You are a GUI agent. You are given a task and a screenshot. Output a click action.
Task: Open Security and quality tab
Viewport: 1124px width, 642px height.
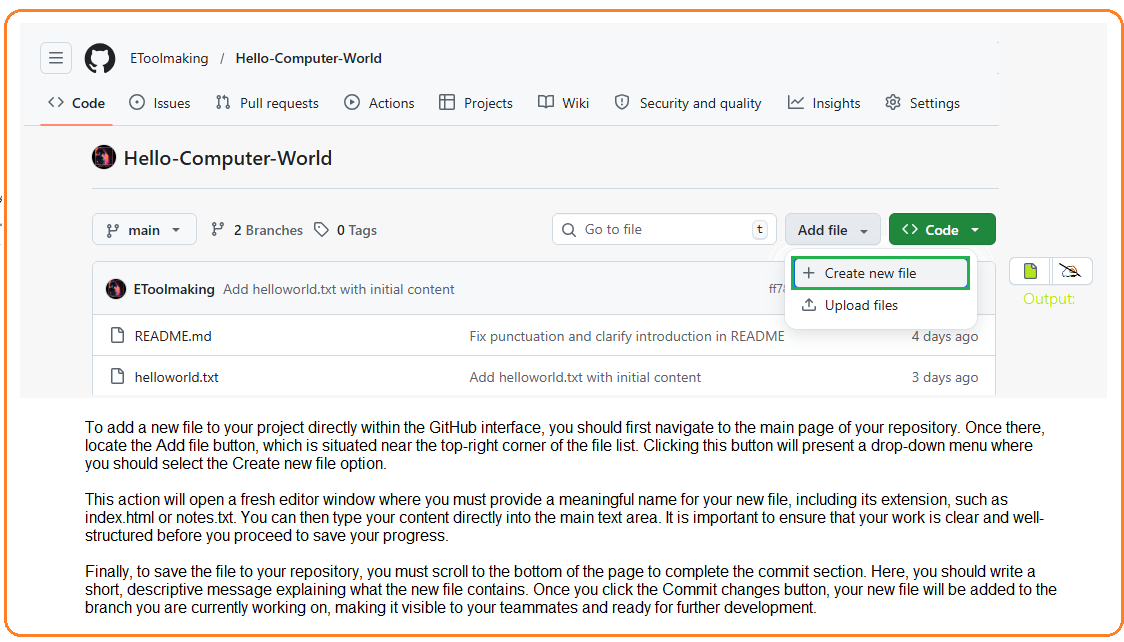tap(688, 103)
